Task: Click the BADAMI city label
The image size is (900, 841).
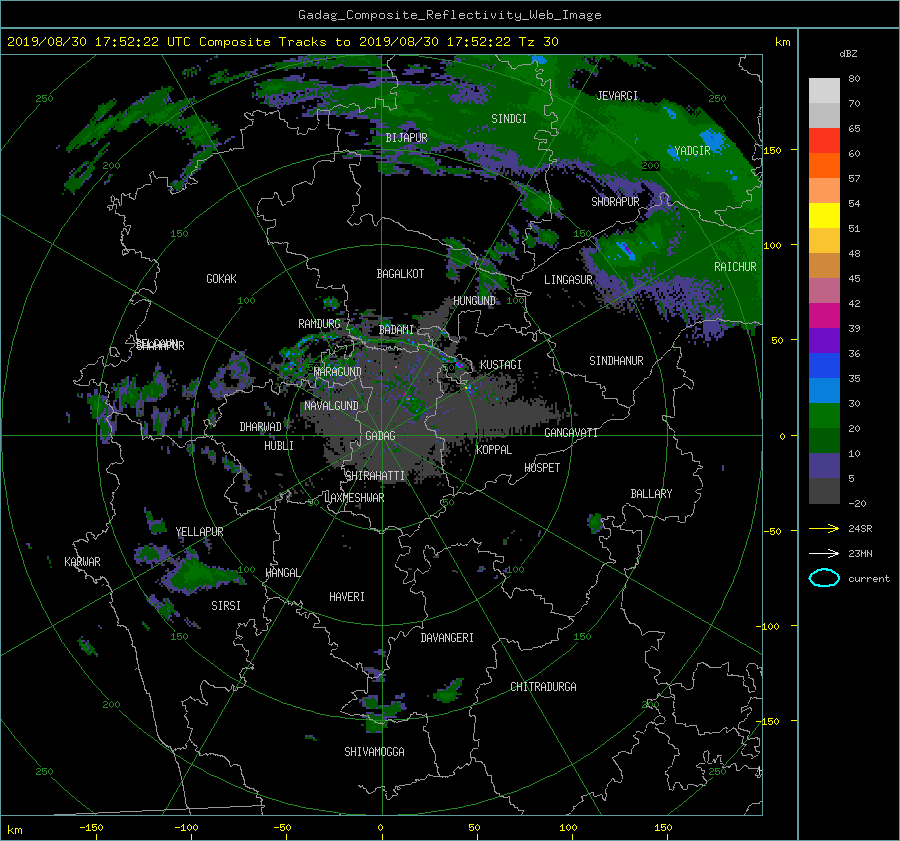Action: (396, 330)
